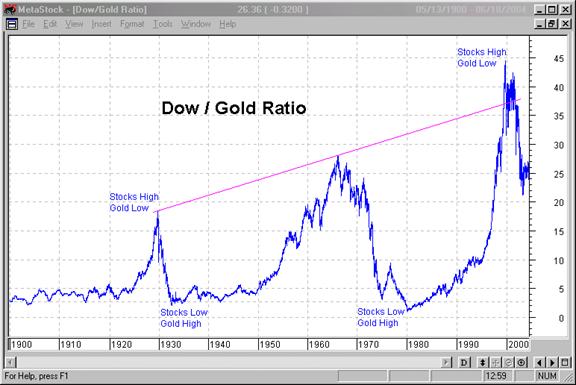Screen dimensions: 576x385
Task: Close the MetaStock application window
Action: [565, 10]
